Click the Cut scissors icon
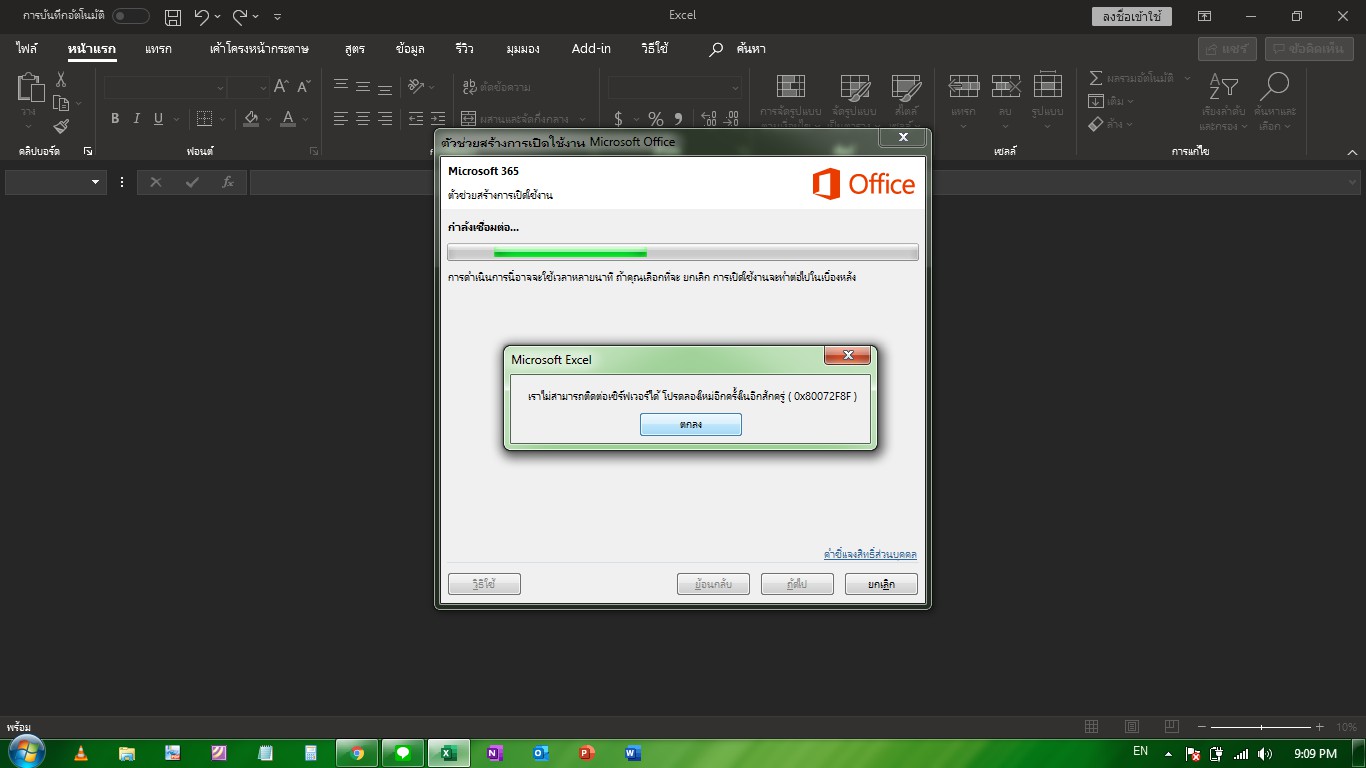This screenshot has height=768, width=1366. pos(61,80)
